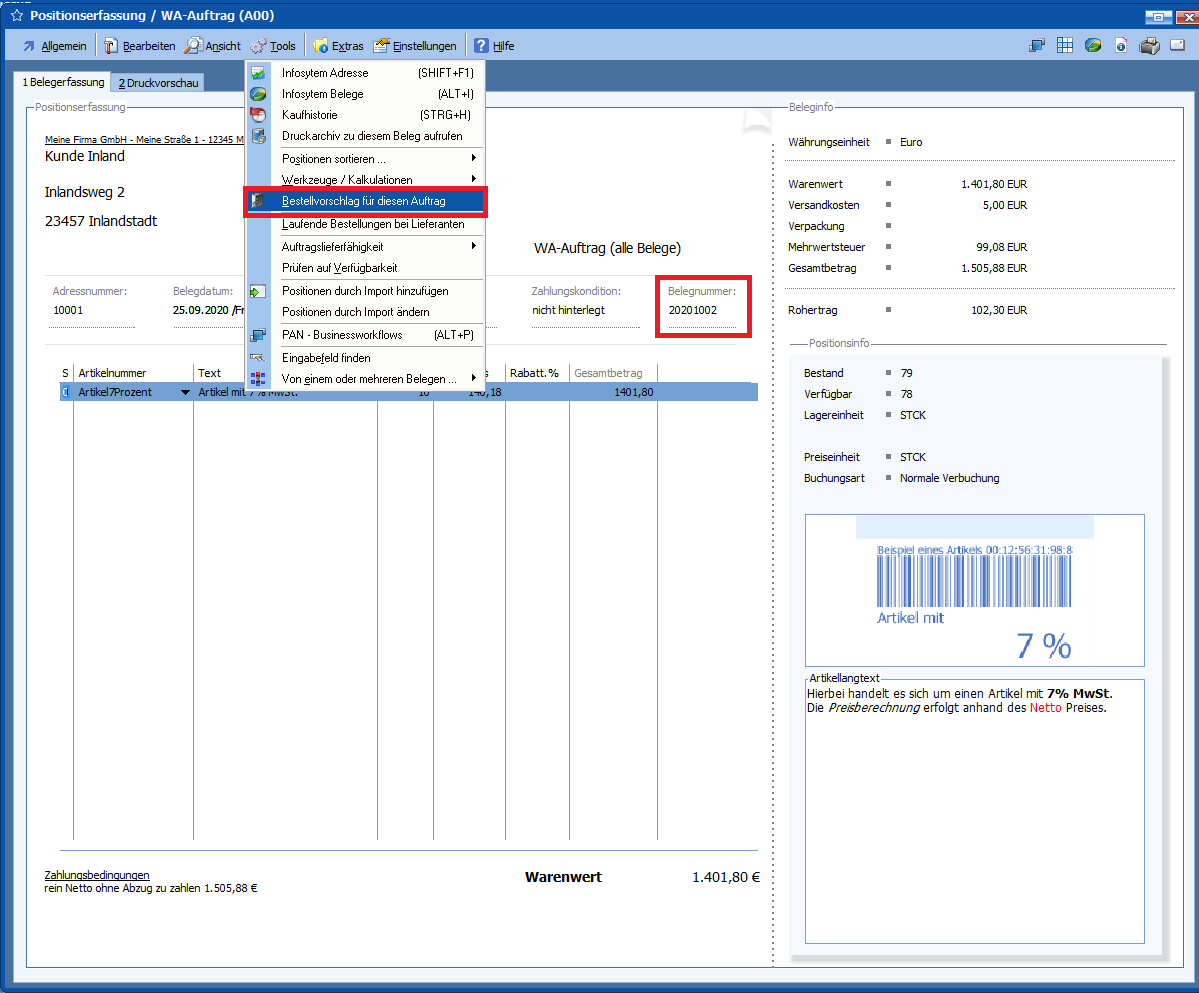The image size is (1199, 993).
Task: Click the Zahlungsbedingungen link
Action: (x=97, y=875)
